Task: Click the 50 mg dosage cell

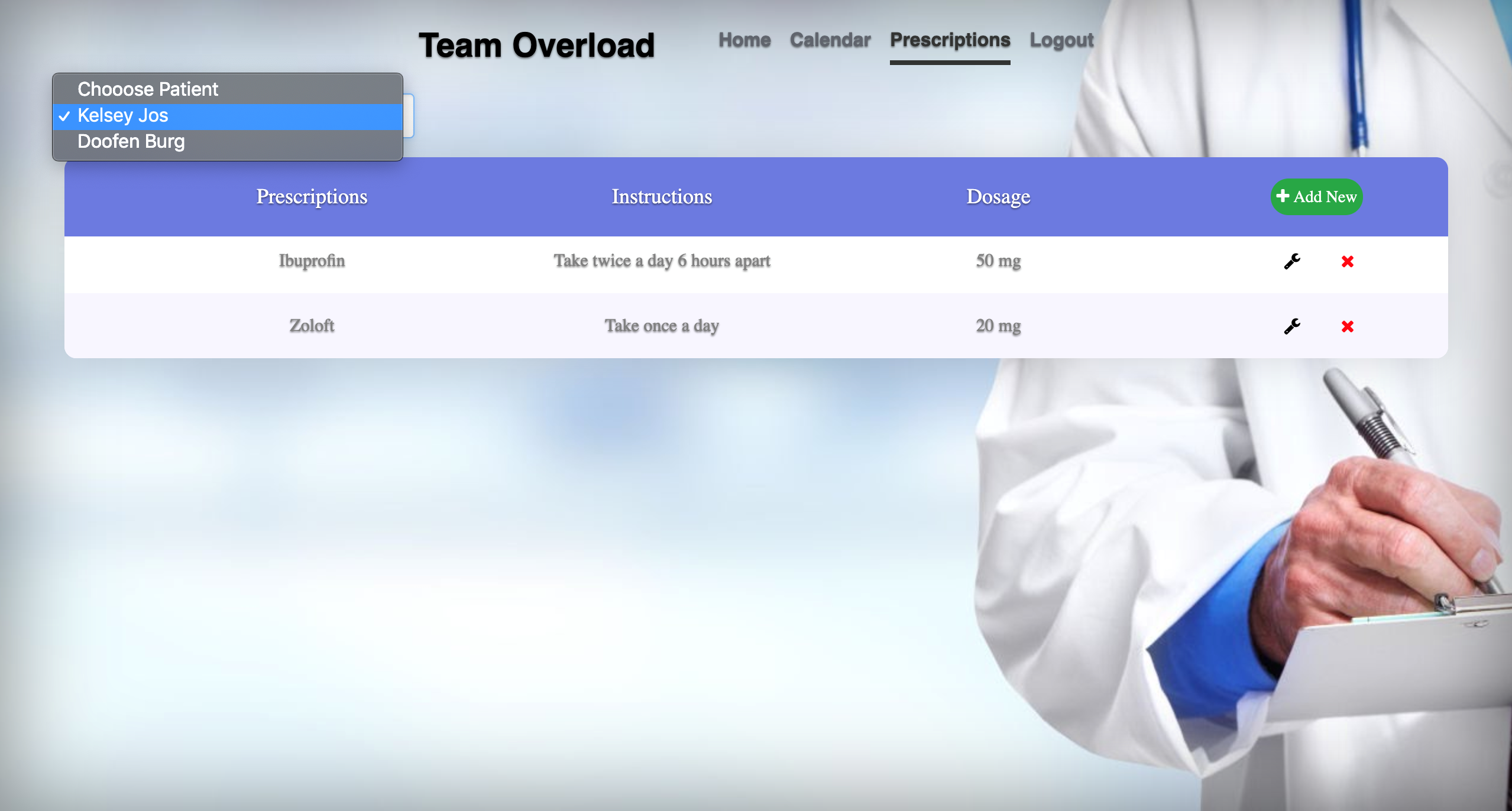Action: click(998, 261)
